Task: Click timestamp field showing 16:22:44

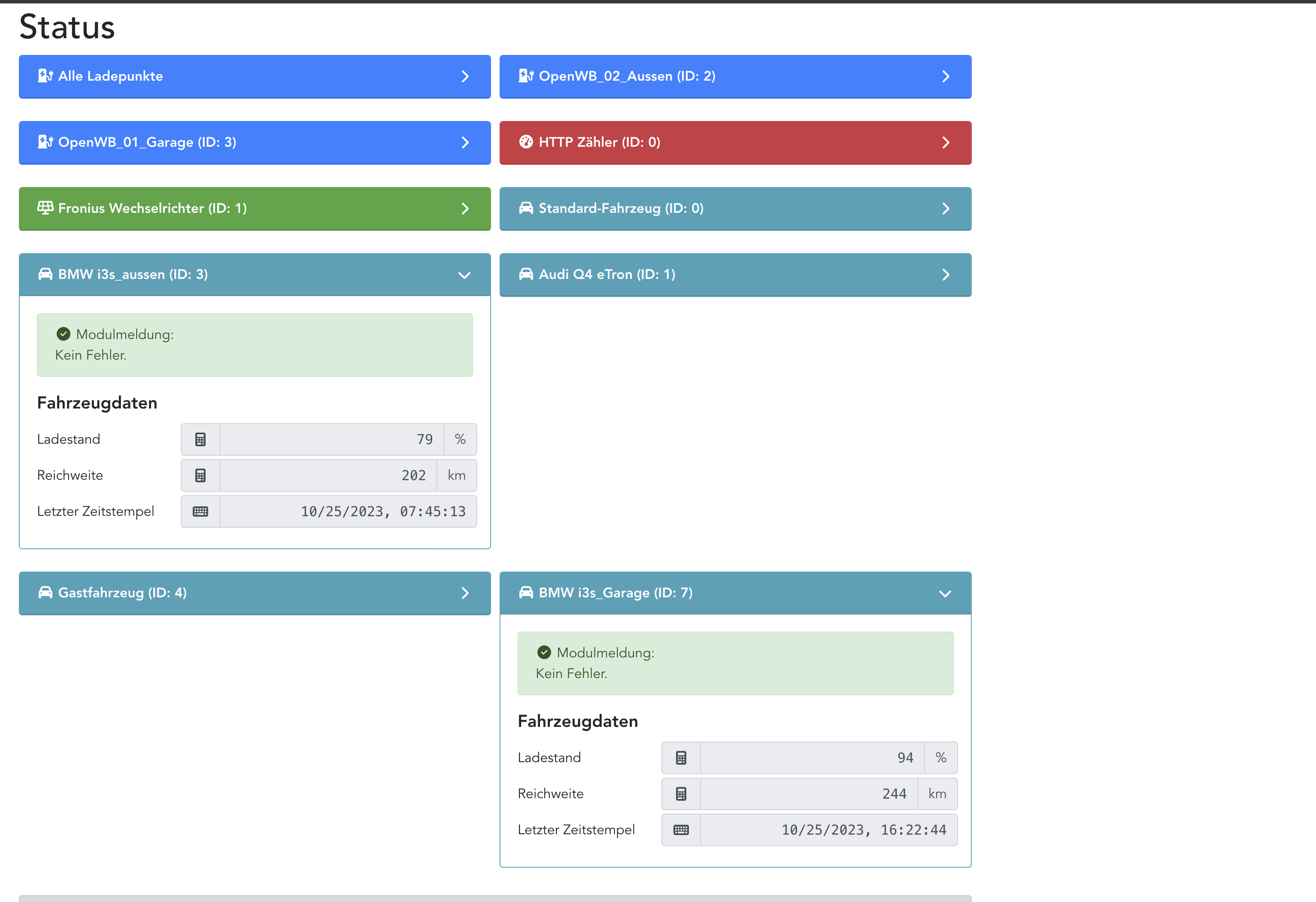Action: pyautogui.click(x=828, y=830)
